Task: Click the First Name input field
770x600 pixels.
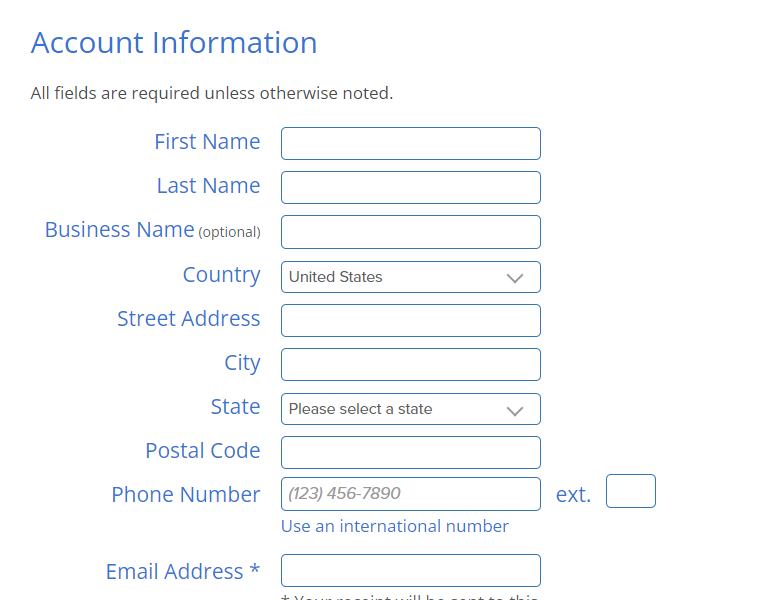Action: (411, 143)
